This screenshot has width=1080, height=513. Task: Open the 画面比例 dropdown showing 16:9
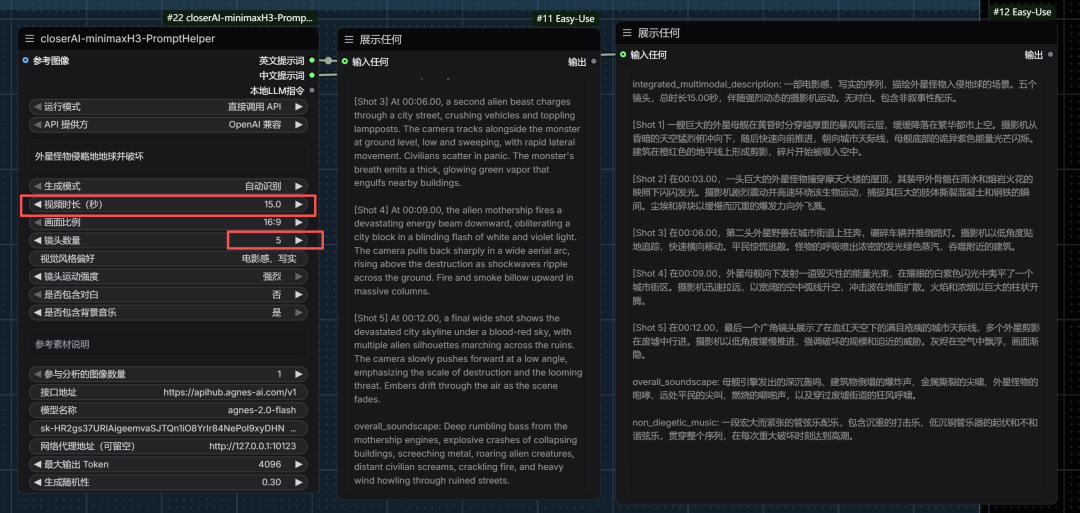pos(169,222)
